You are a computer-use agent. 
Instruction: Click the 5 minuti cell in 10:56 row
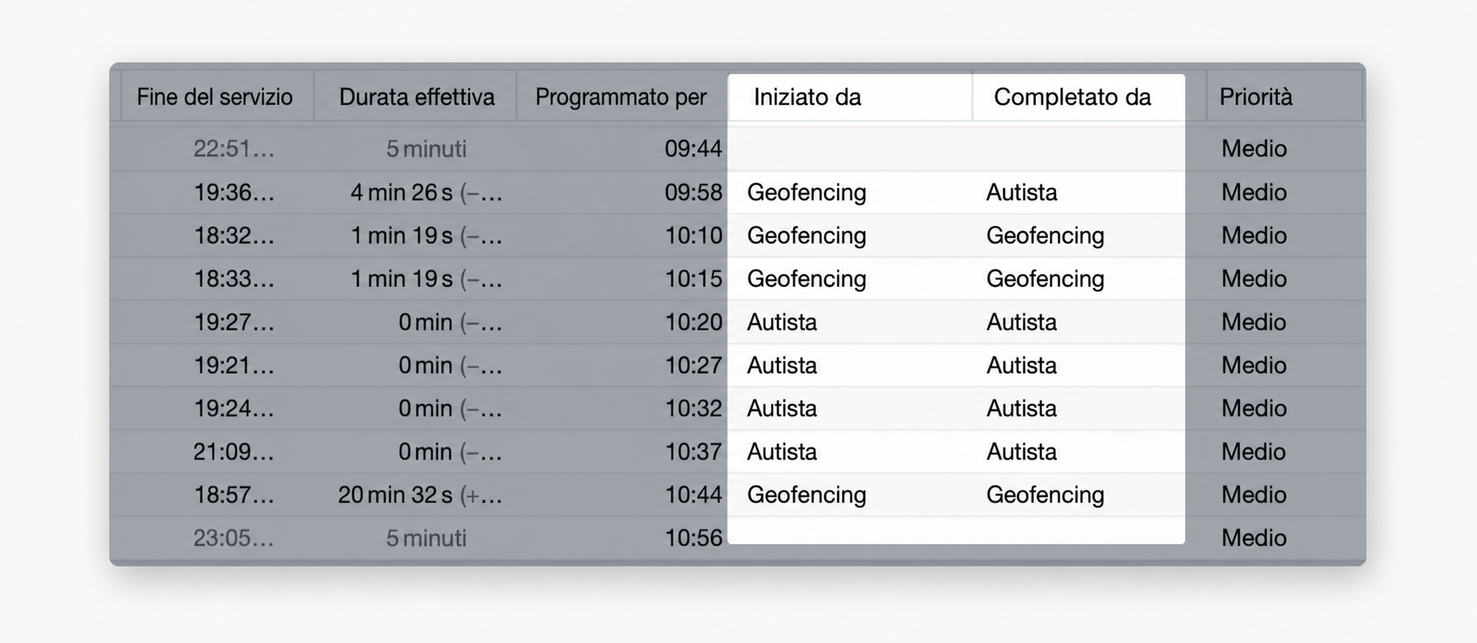(426, 538)
